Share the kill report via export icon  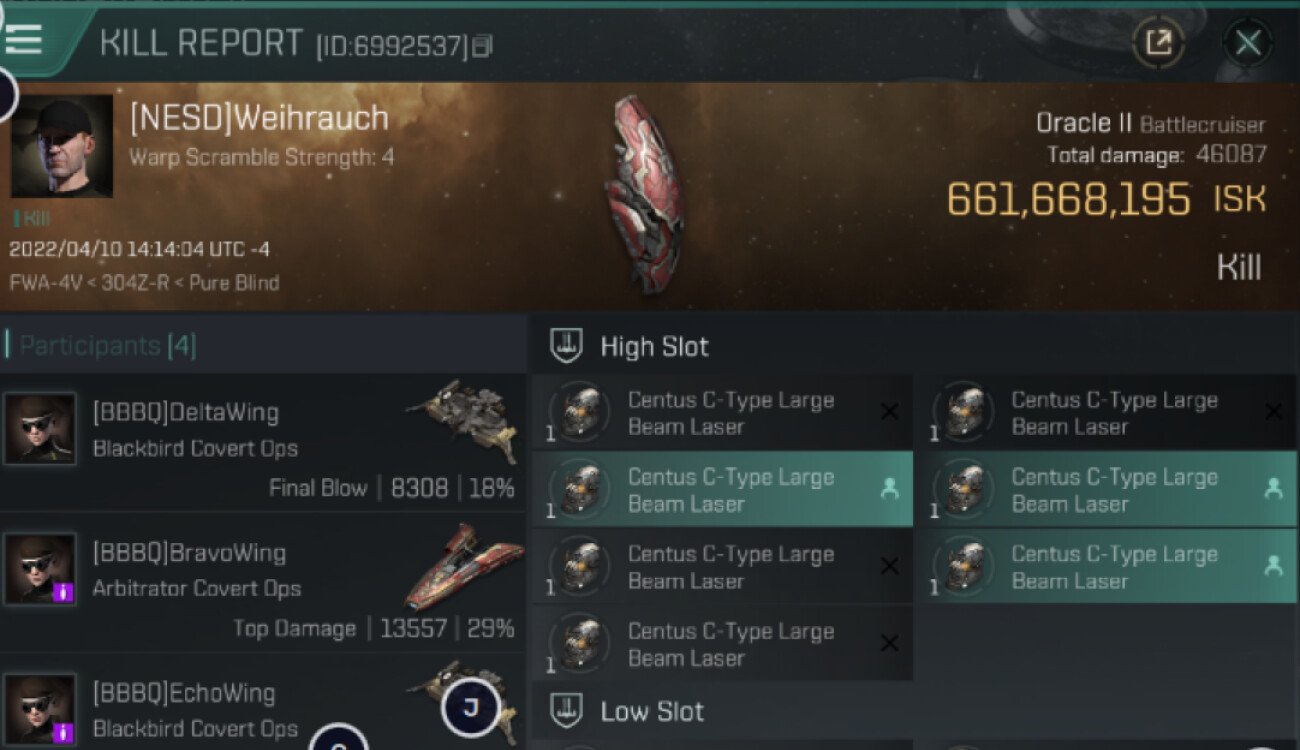coord(1158,42)
